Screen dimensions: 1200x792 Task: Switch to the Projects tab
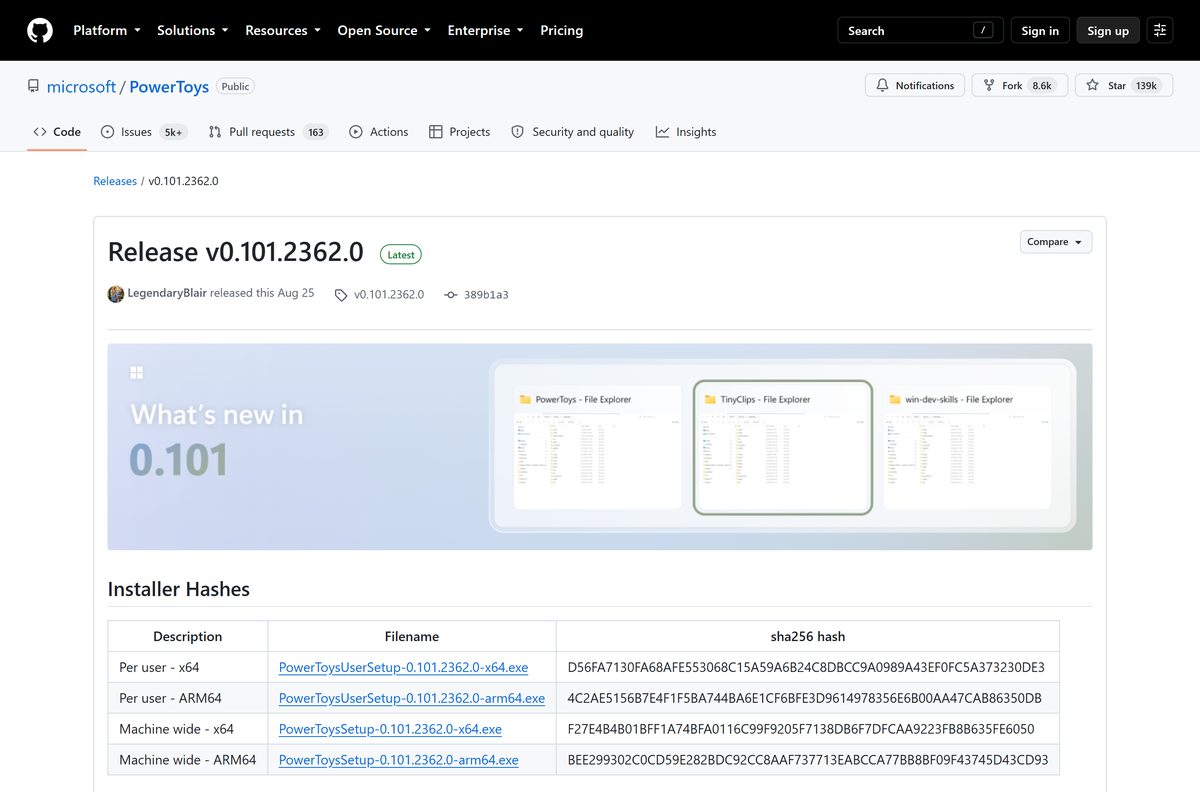click(459, 132)
